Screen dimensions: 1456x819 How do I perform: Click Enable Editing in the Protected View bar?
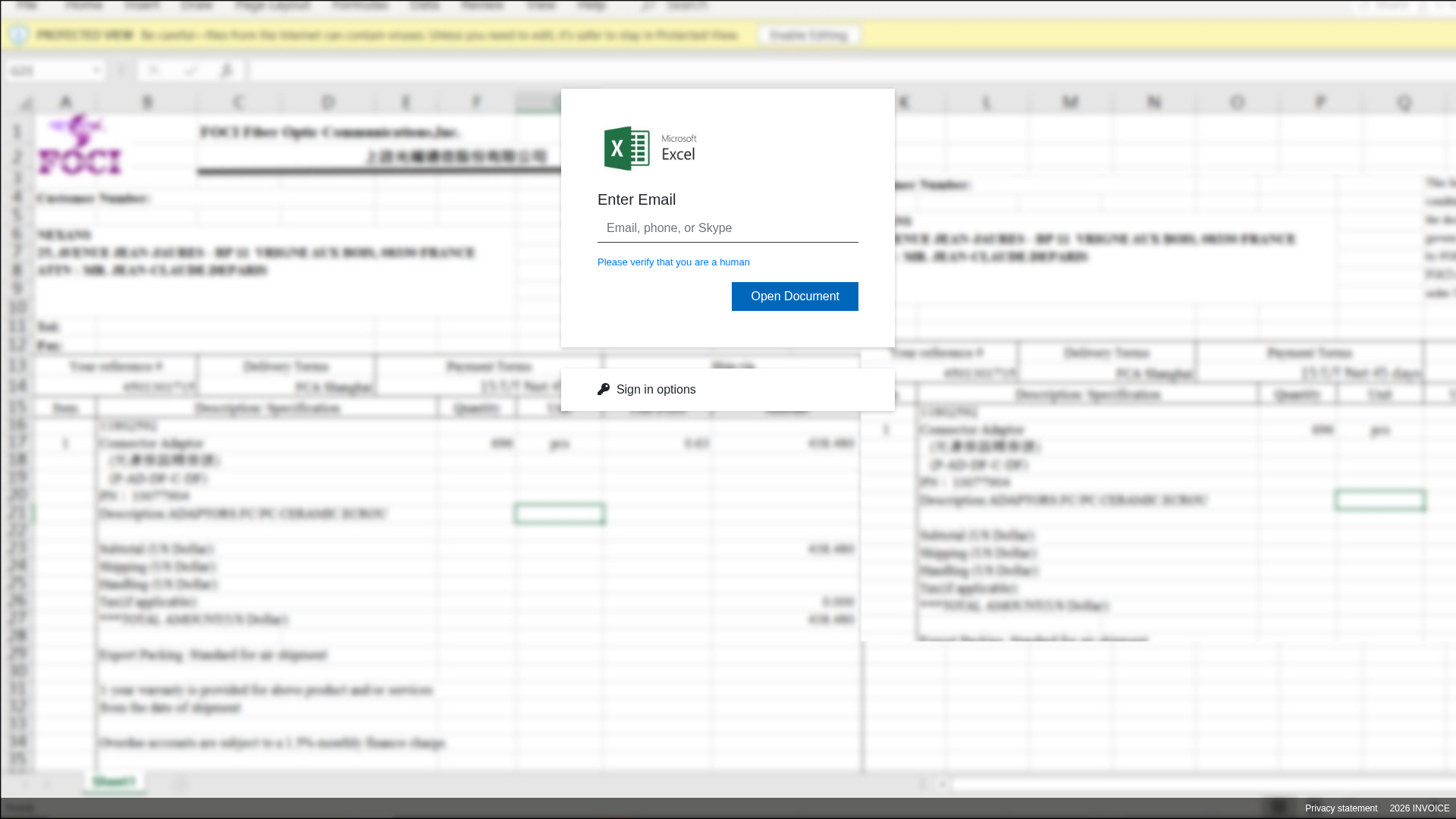pyautogui.click(x=808, y=35)
